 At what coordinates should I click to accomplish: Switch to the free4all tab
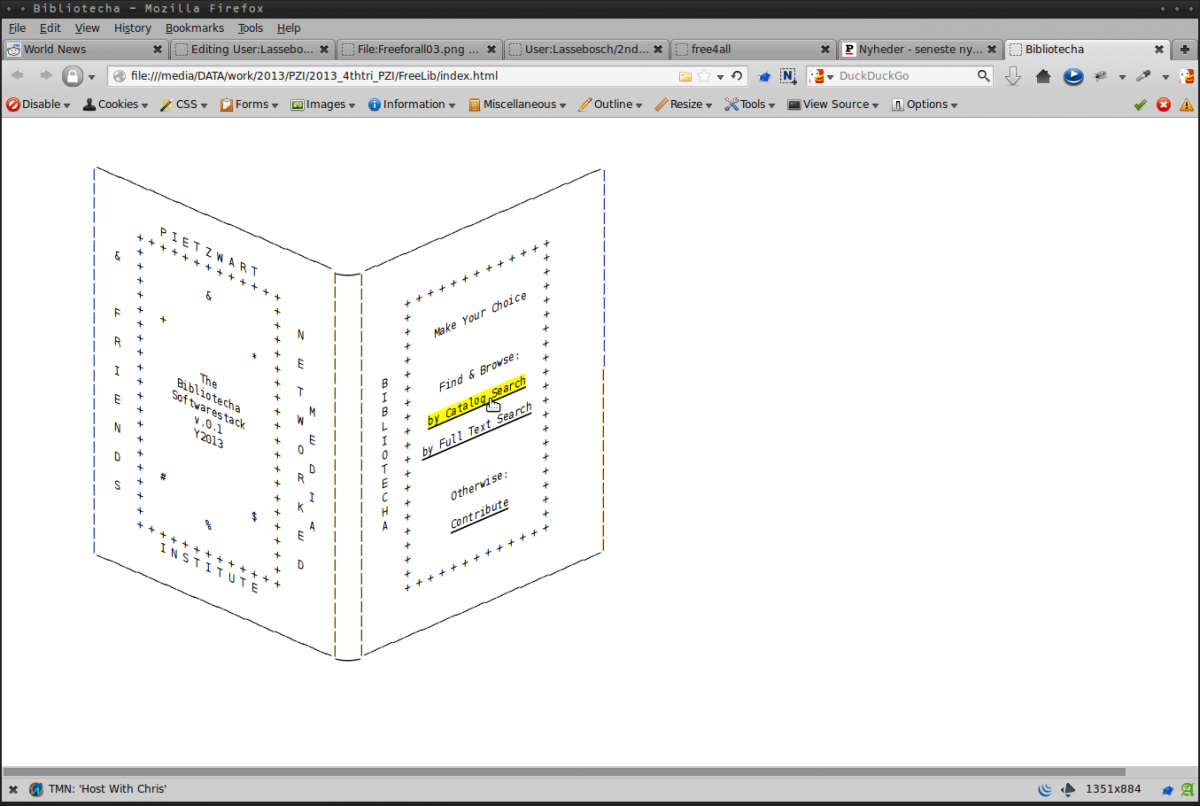pos(753,49)
